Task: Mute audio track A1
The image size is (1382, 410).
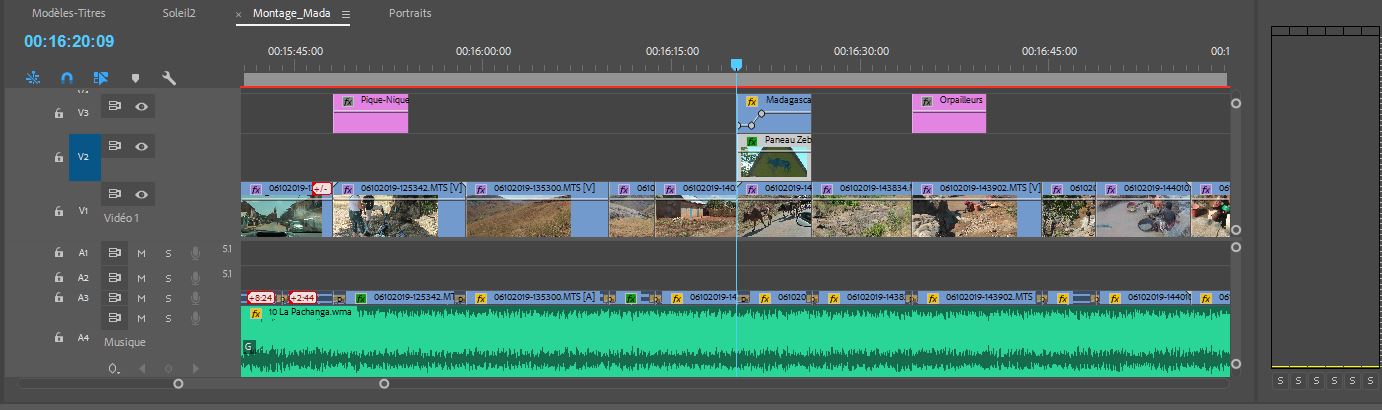Action: [141, 253]
